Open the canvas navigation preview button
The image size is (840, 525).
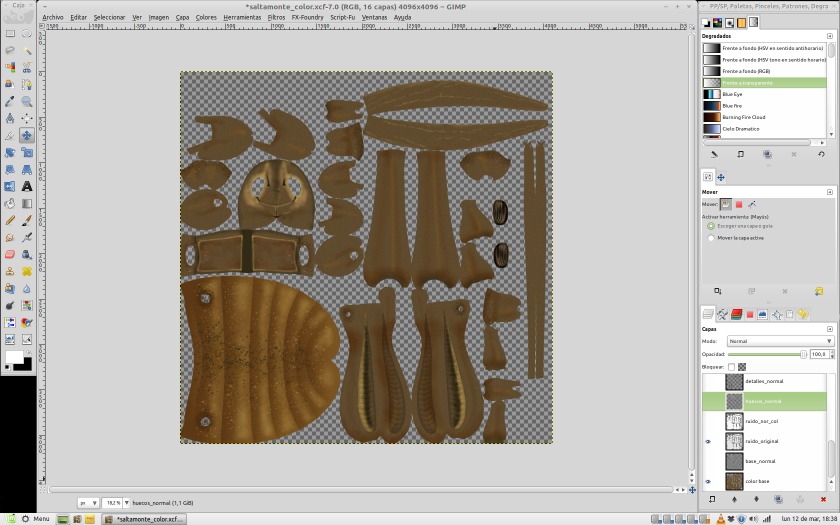point(692,490)
